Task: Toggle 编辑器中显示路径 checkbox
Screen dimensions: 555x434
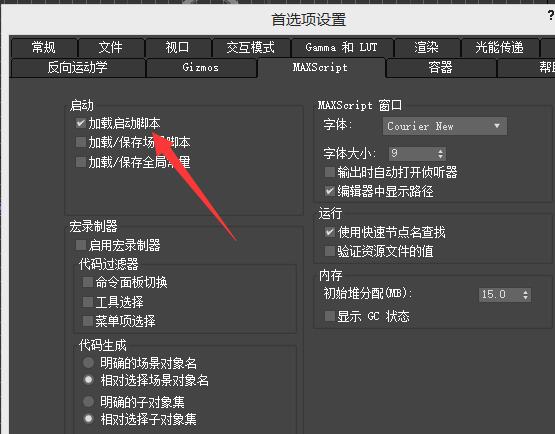Action: pos(330,192)
